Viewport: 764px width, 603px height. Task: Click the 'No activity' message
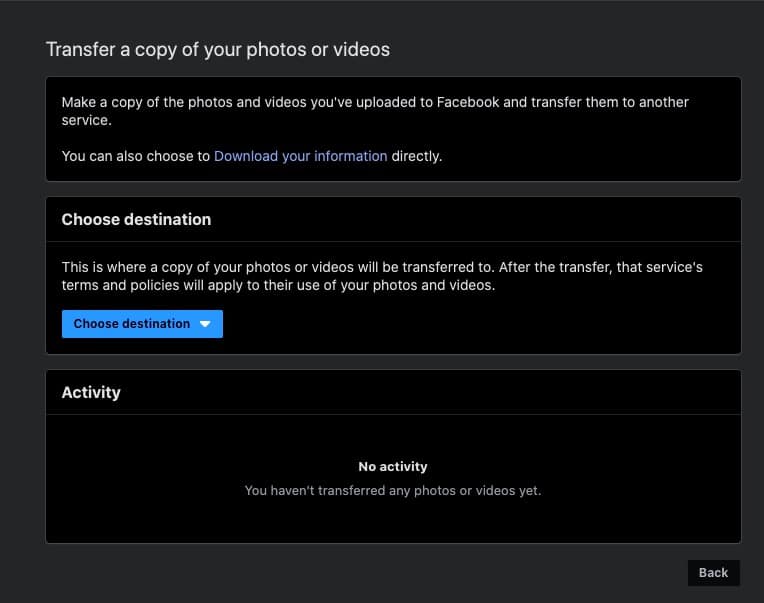point(393,467)
